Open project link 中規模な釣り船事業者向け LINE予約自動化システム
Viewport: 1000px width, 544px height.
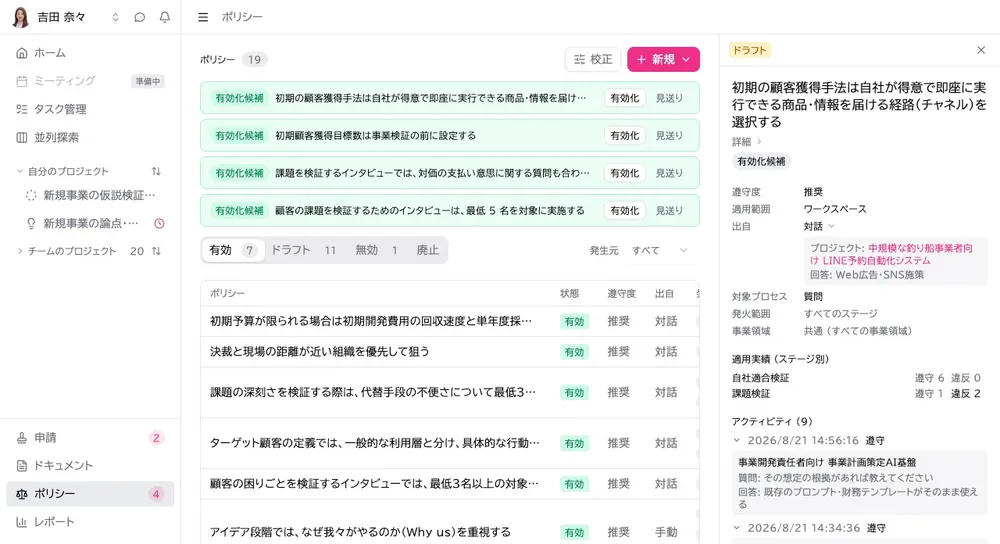point(891,254)
